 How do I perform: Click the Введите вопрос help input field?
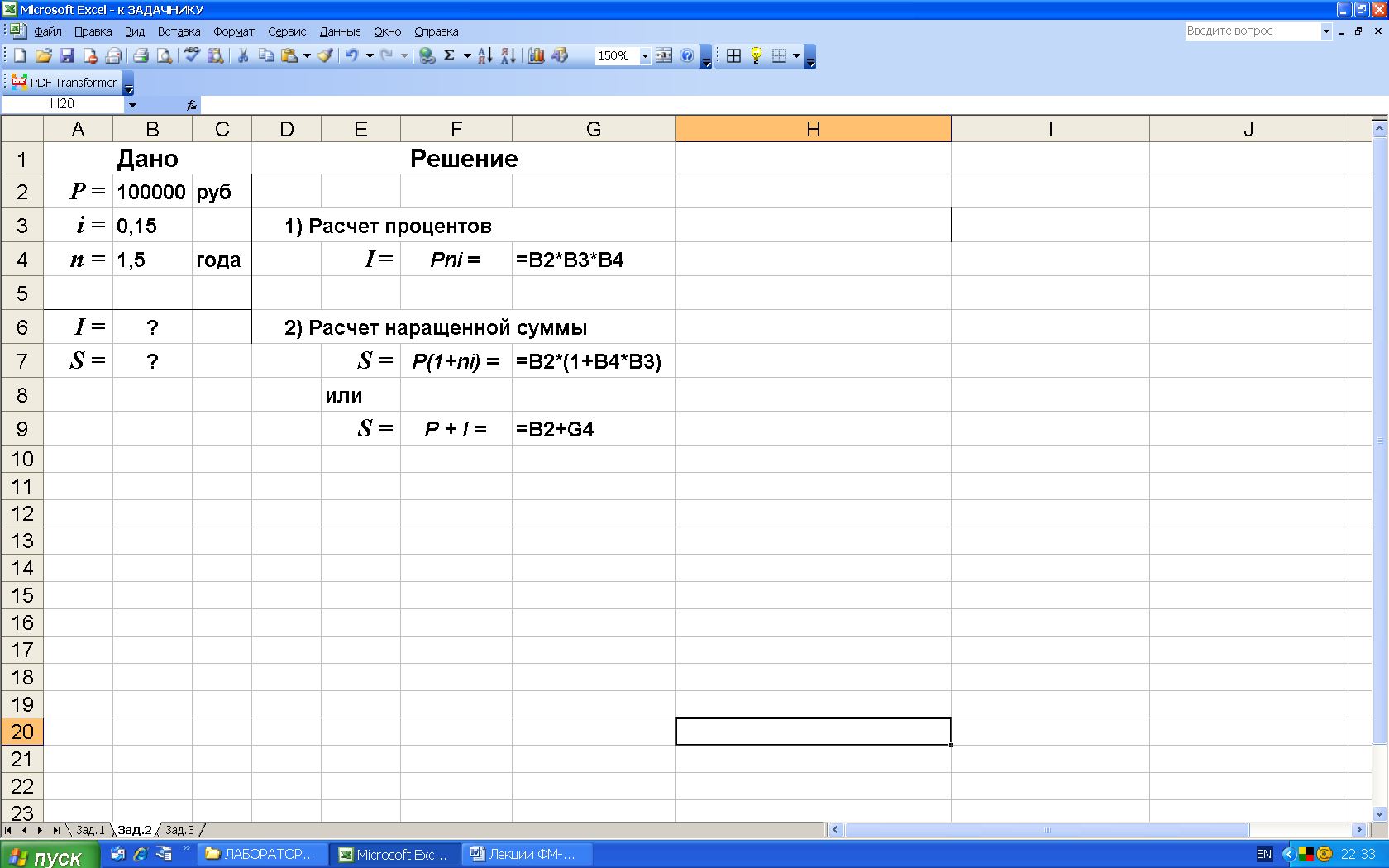[x=1252, y=31]
